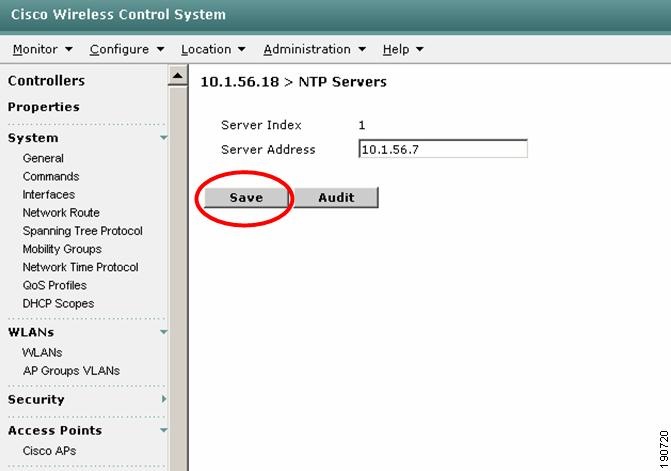This screenshot has width=671, height=471.
Task: Collapse the Access Points section arrow
Action: [x=163, y=430]
